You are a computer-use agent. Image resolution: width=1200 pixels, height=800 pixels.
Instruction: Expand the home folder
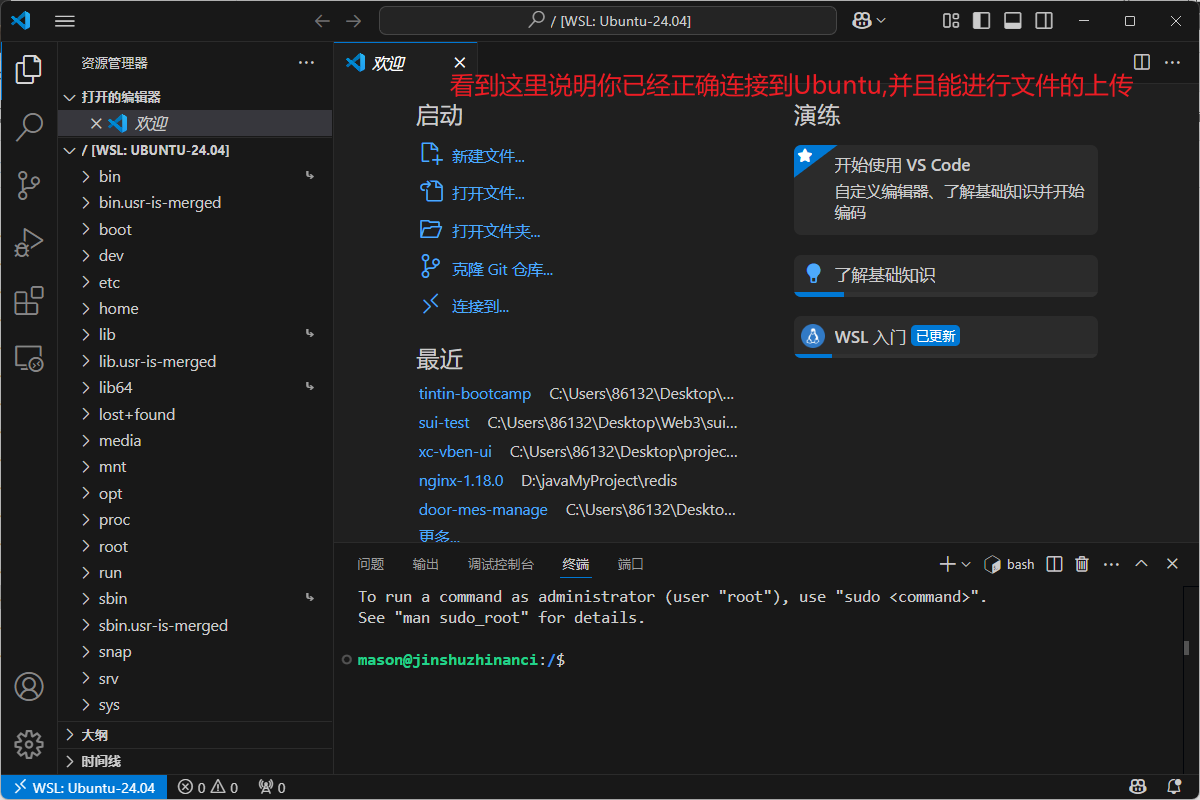click(195, 308)
